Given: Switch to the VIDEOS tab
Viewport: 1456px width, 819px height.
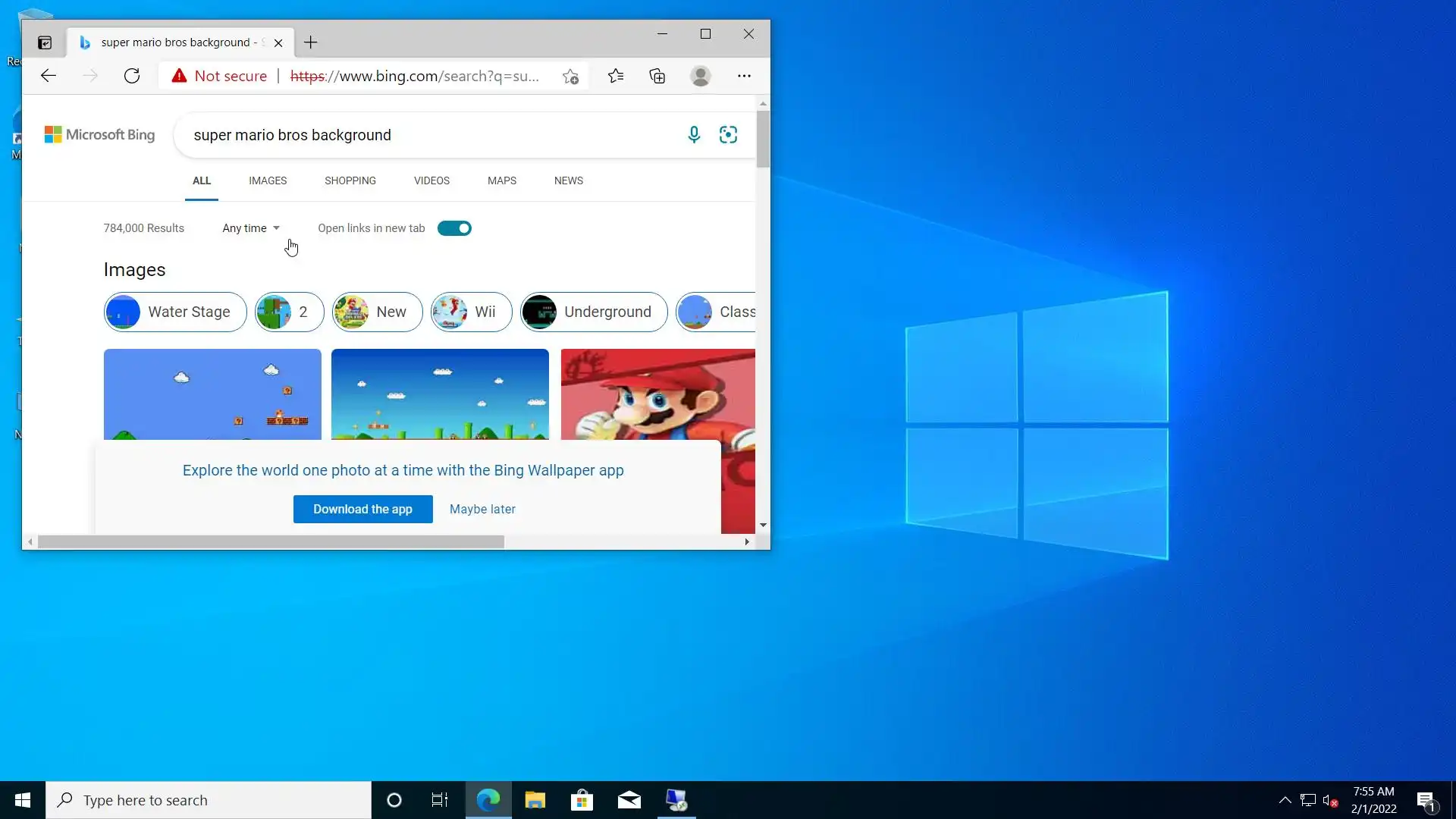Looking at the screenshot, I should click(431, 180).
